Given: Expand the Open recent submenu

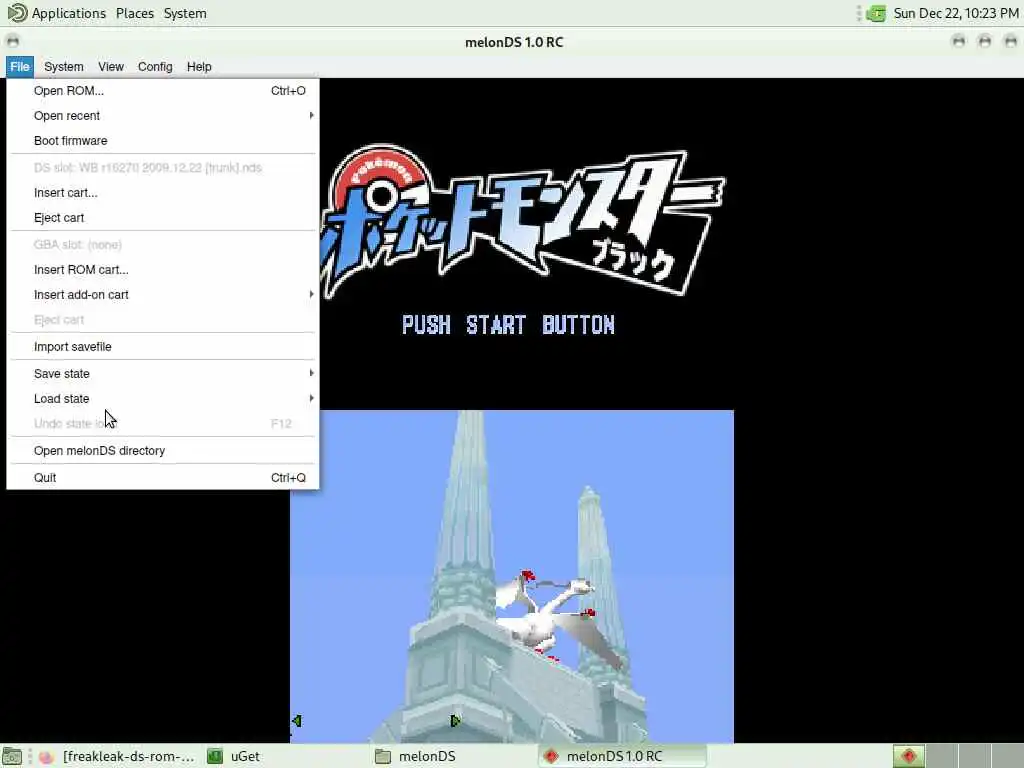Looking at the screenshot, I should 163,116.
